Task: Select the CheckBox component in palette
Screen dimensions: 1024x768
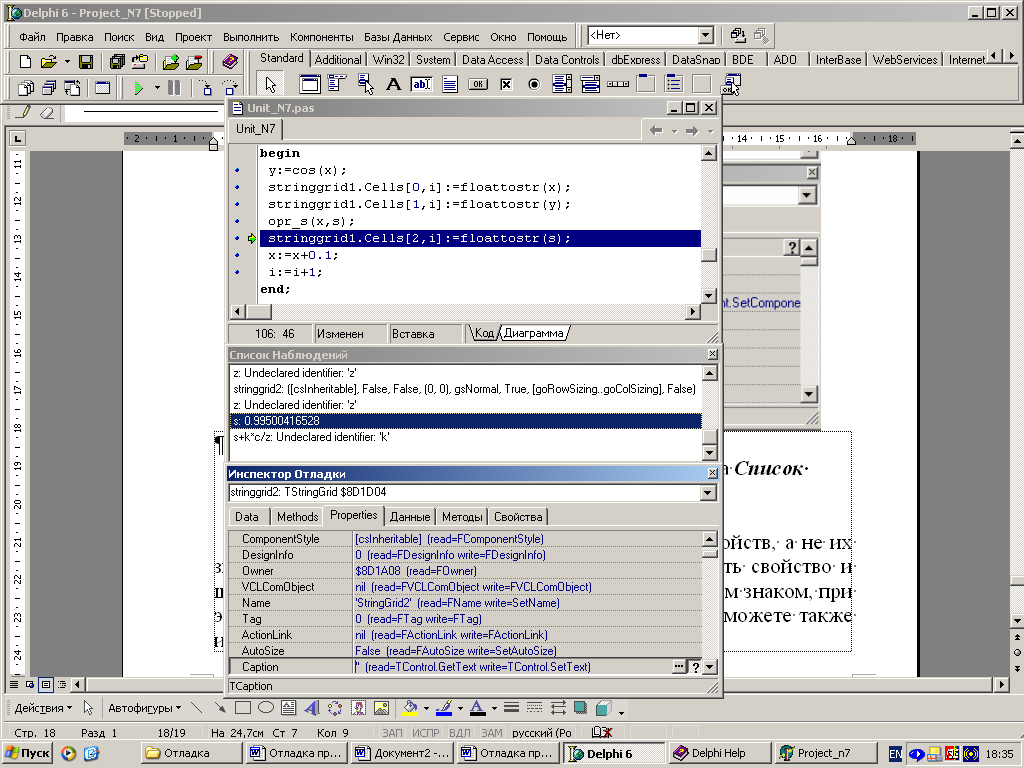Action: point(505,84)
